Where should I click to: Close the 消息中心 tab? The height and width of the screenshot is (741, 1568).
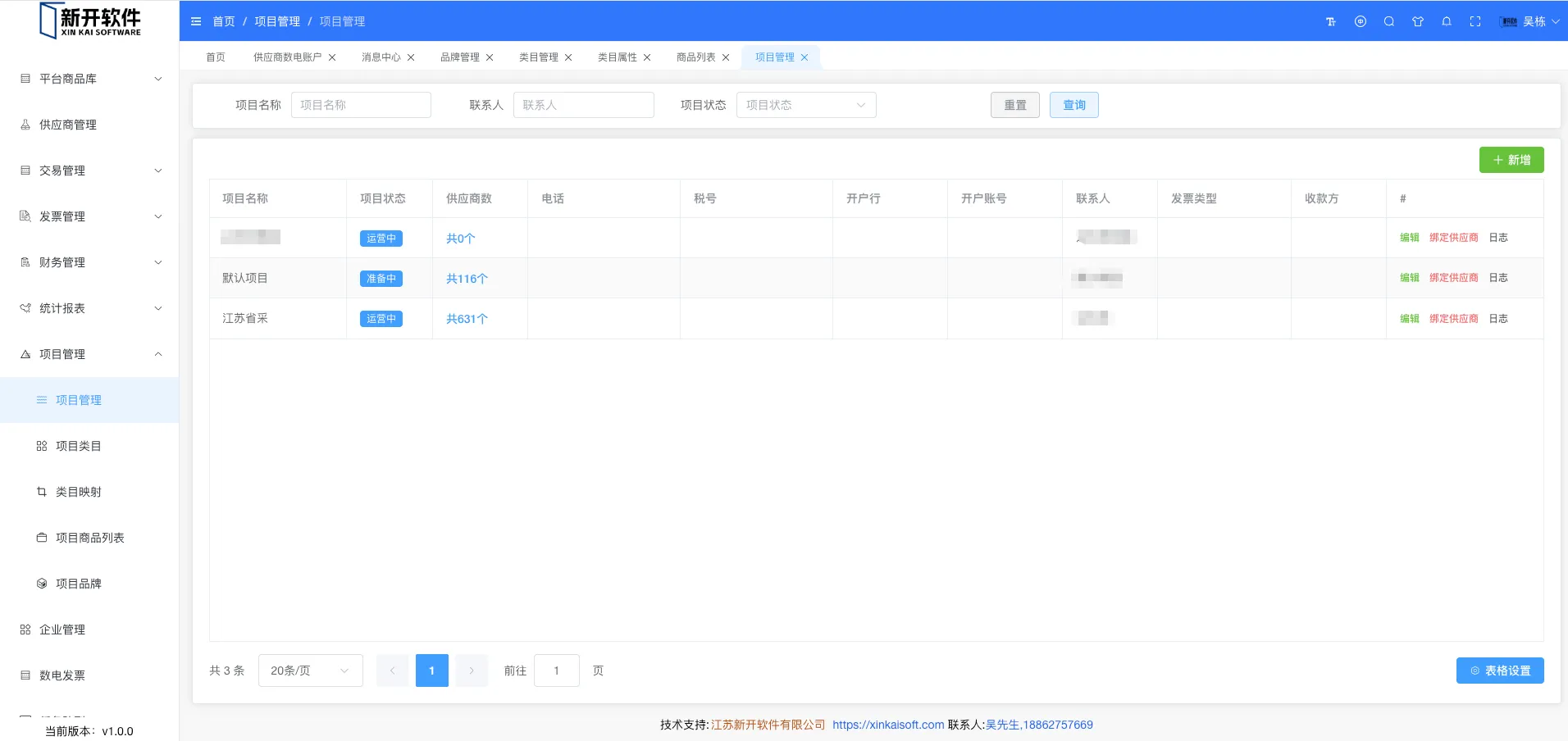pyautogui.click(x=411, y=57)
